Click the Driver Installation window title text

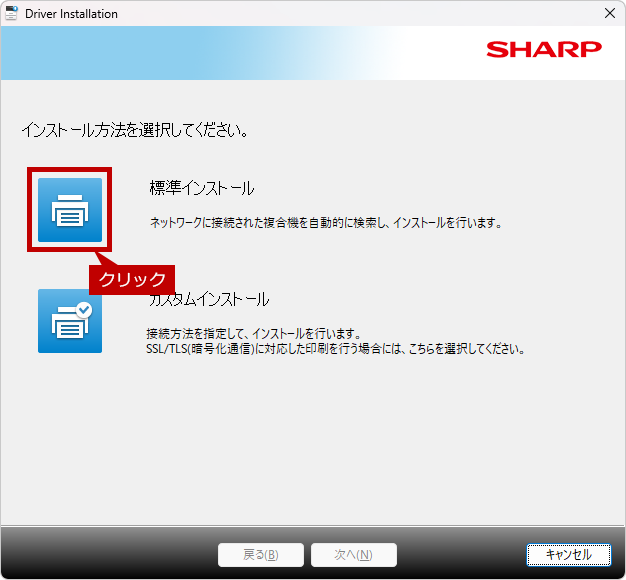(x=71, y=14)
